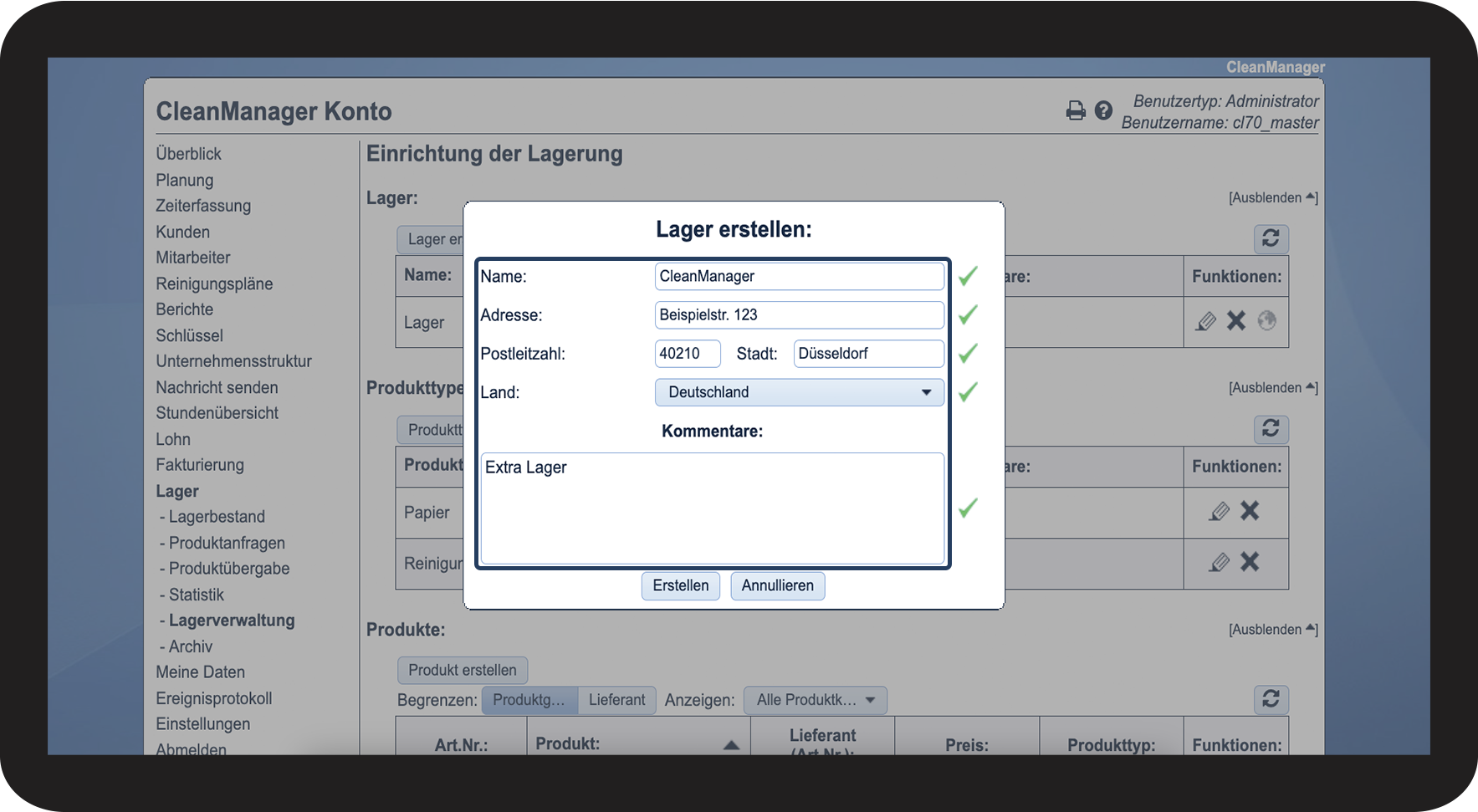Collapse the Produkte section via Ausblenden
This screenshot has height=812, width=1478.
point(1272,630)
